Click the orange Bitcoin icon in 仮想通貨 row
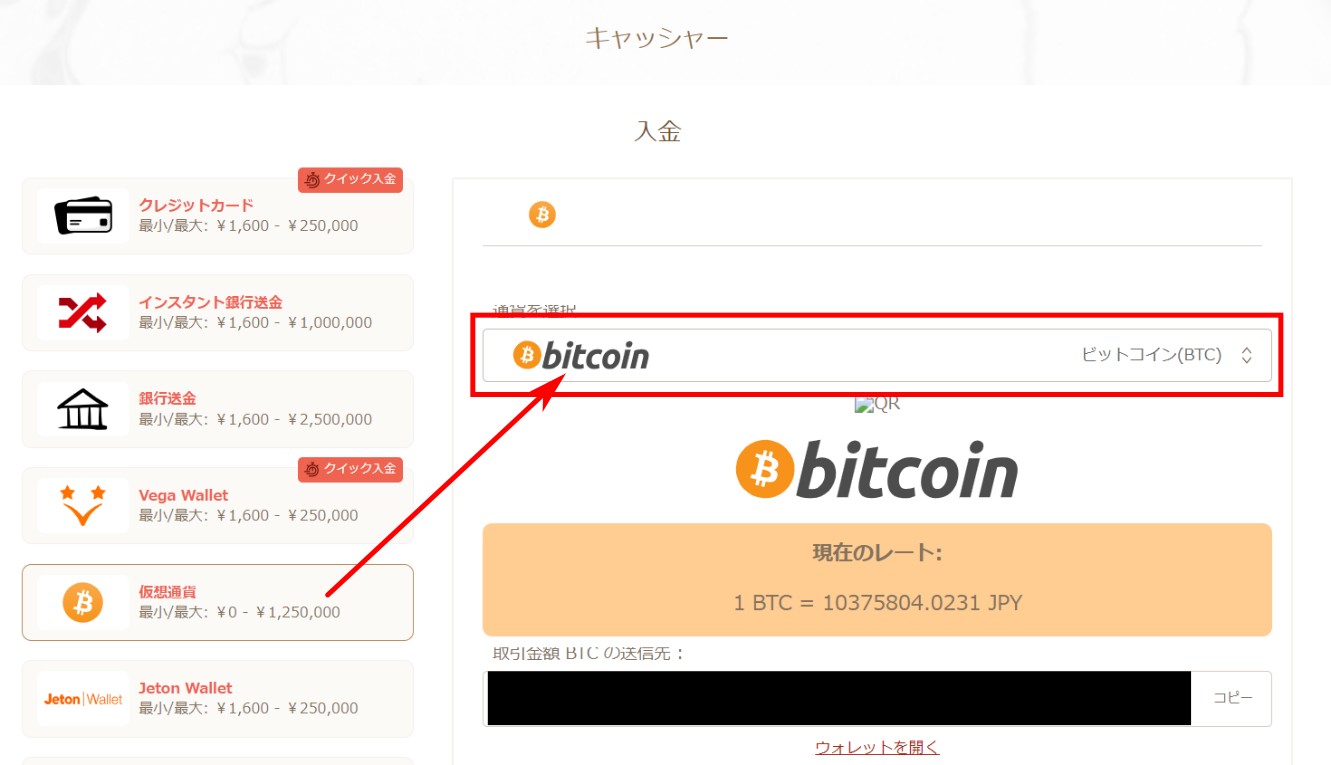 [83, 602]
